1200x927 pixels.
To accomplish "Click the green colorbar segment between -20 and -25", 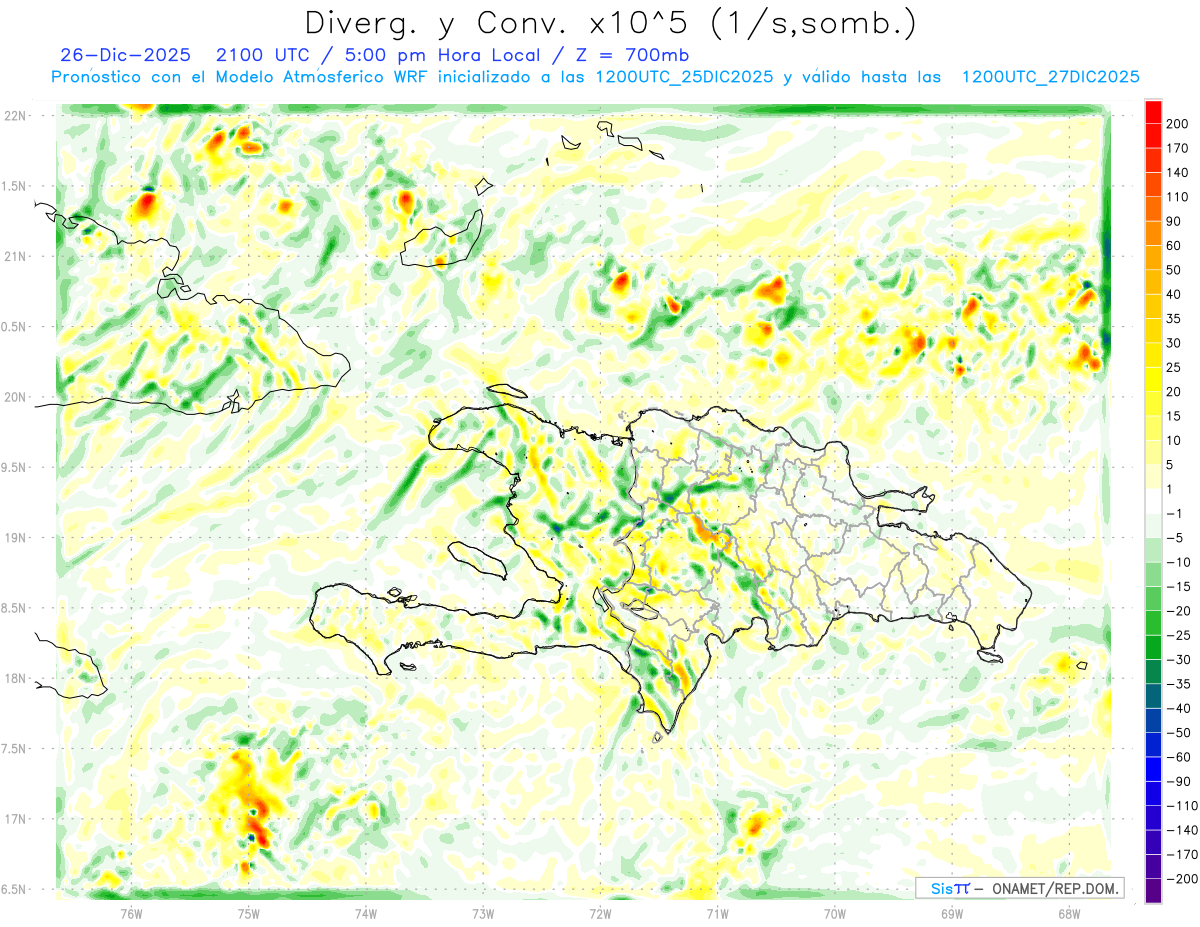I will [x=1154, y=623].
